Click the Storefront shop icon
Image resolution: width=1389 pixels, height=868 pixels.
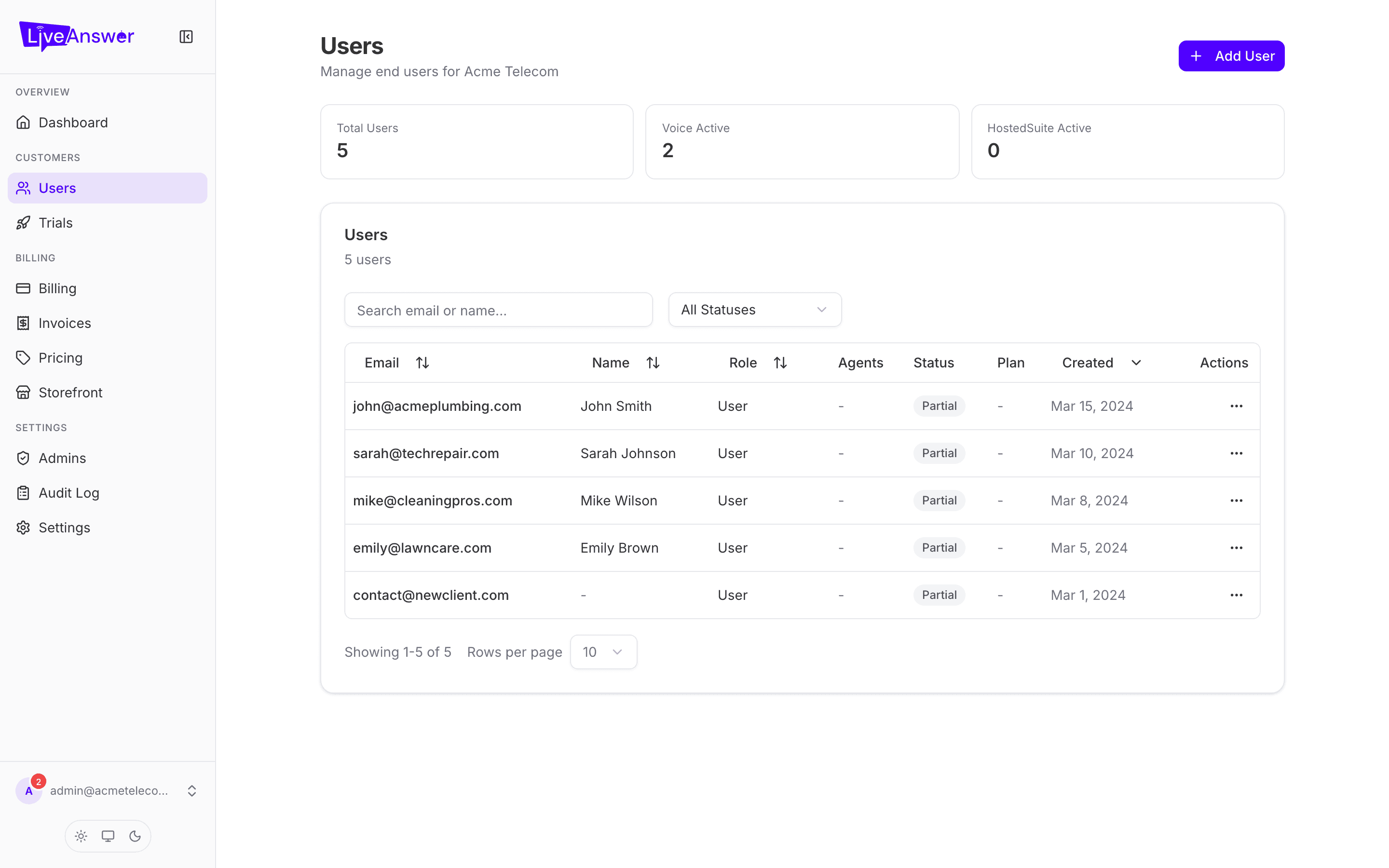coord(23,393)
